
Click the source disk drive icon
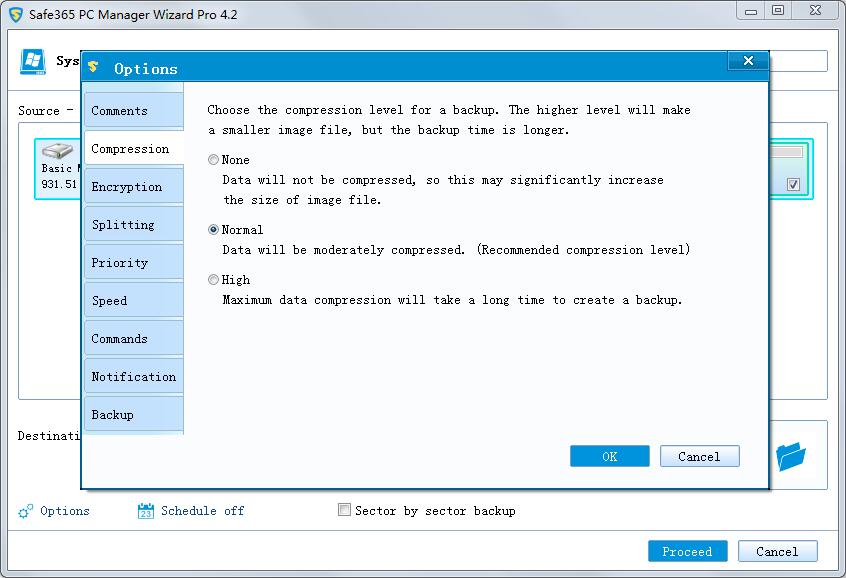pos(57,151)
